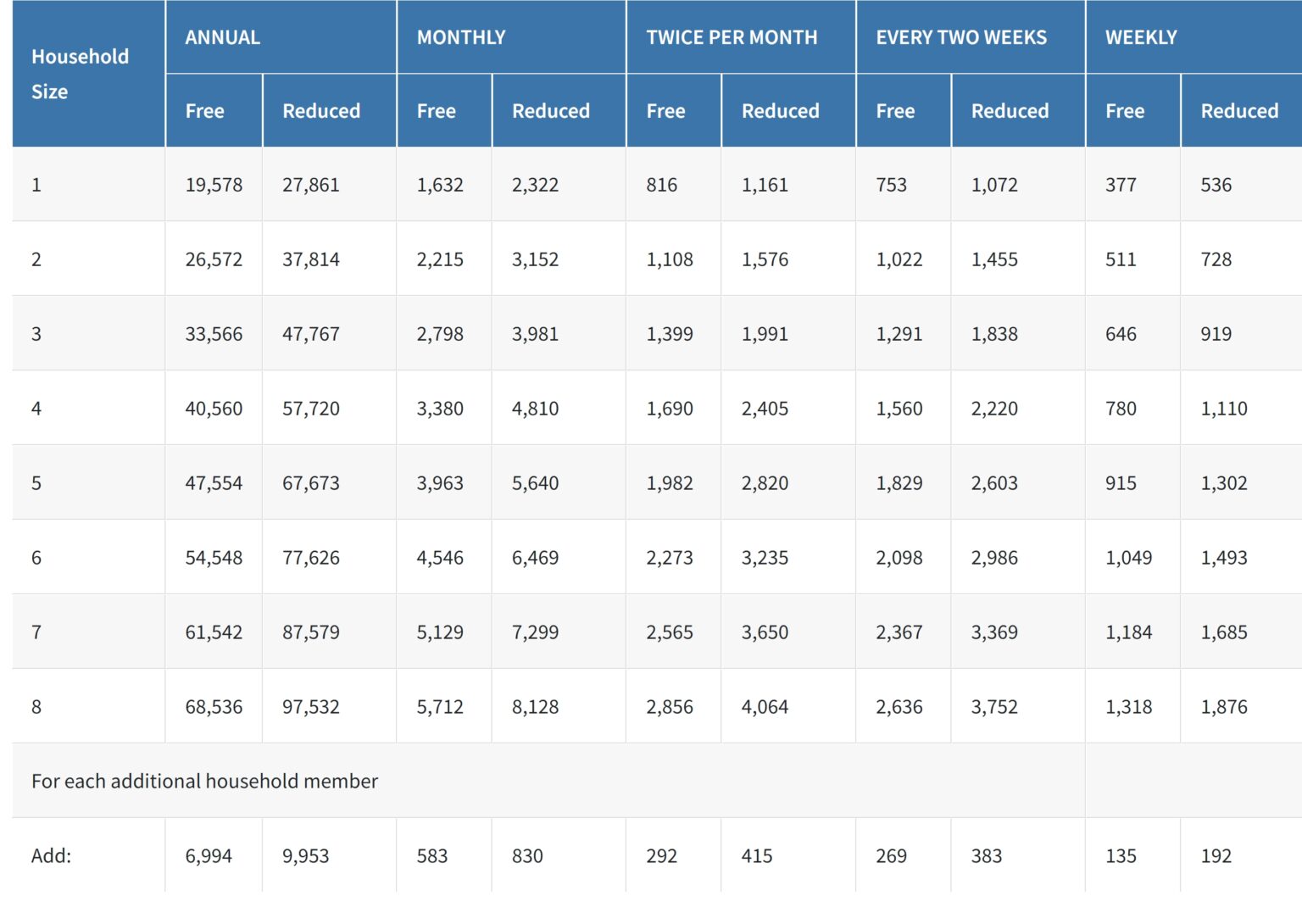Image resolution: width=1302 pixels, height=924 pixels.
Task: Click the 2,986 every-two-weeks reduced cell
Action: click(994, 558)
